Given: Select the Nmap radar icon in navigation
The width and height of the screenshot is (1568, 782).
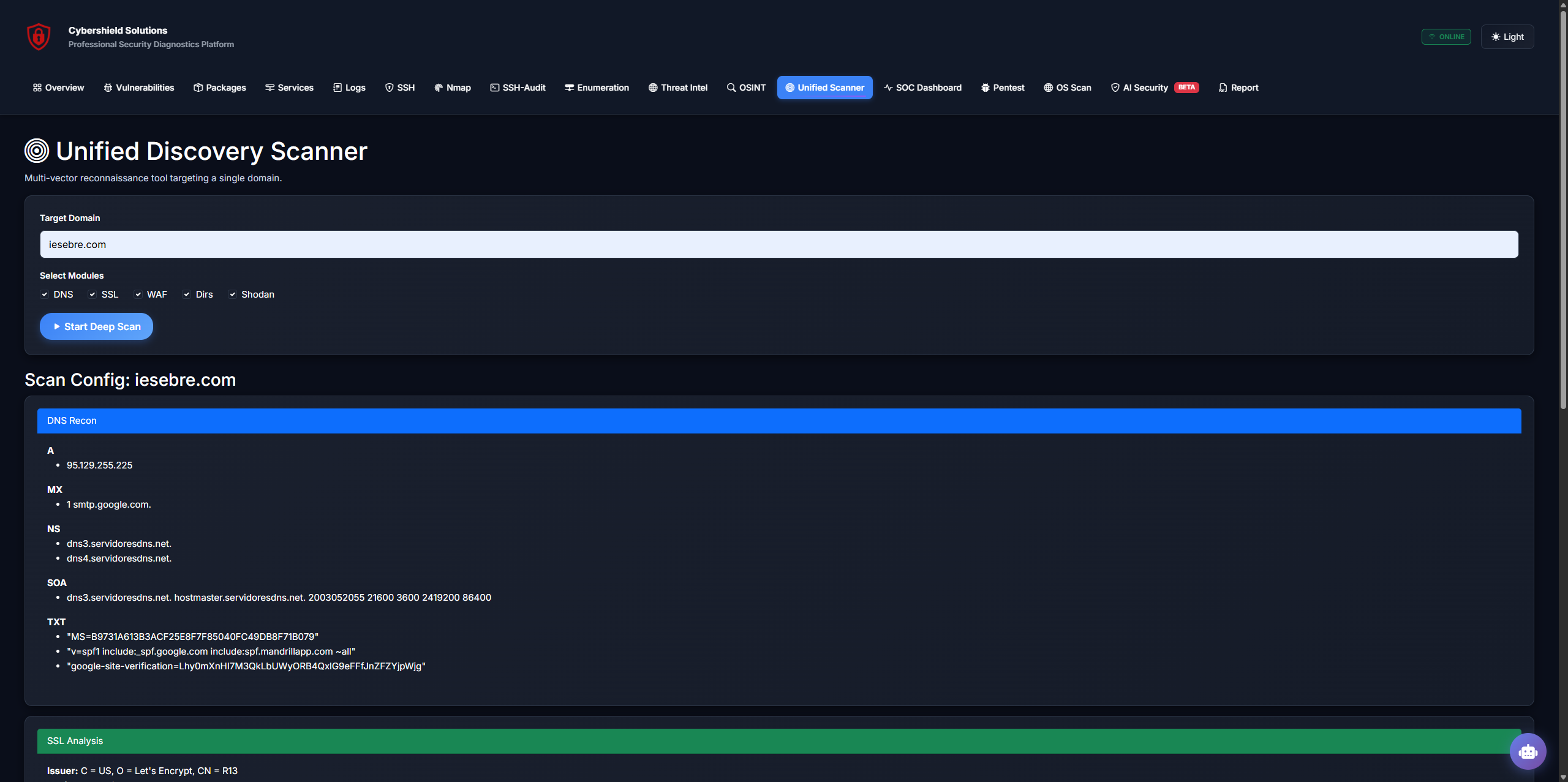Looking at the screenshot, I should 438,88.
